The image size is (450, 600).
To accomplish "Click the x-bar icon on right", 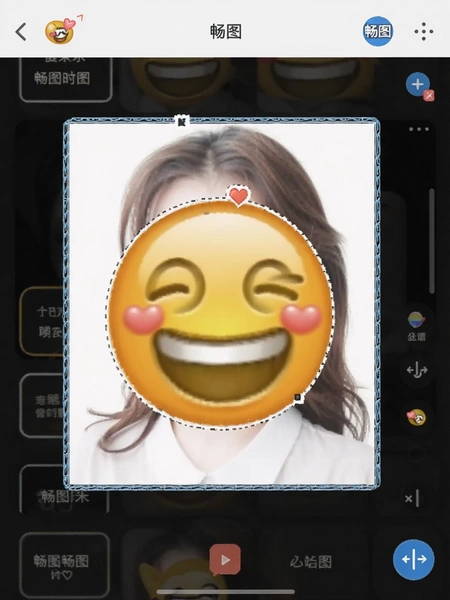I will click(x=412, y=498).
